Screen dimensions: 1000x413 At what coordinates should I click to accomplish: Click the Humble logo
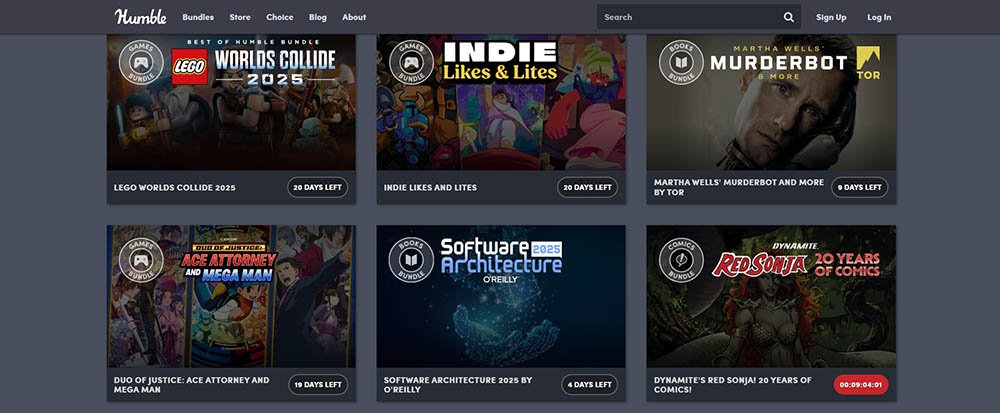[x=140, y=17]
